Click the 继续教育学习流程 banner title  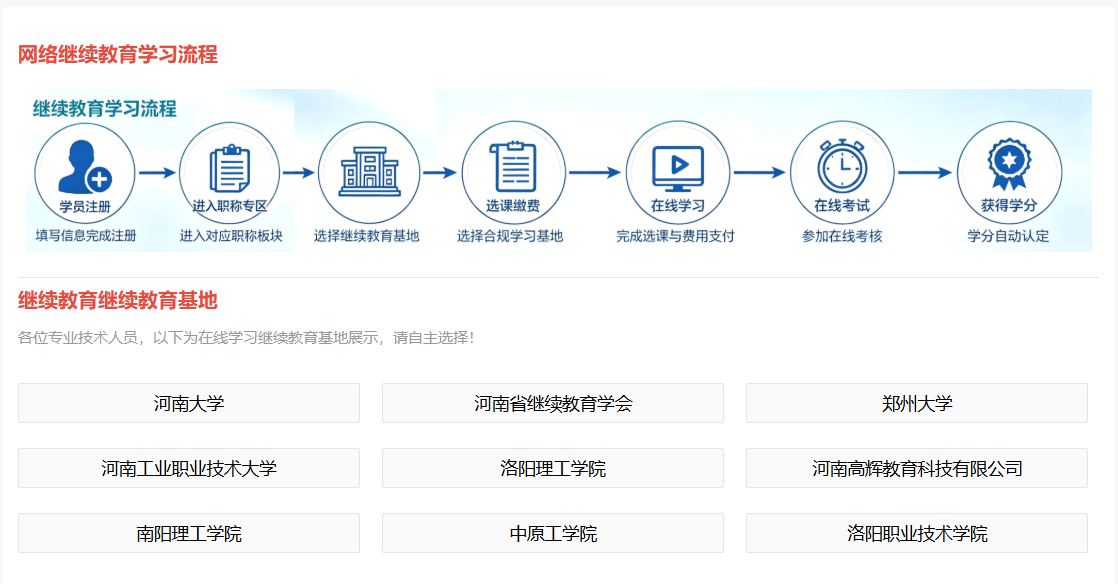pos(105,108)
